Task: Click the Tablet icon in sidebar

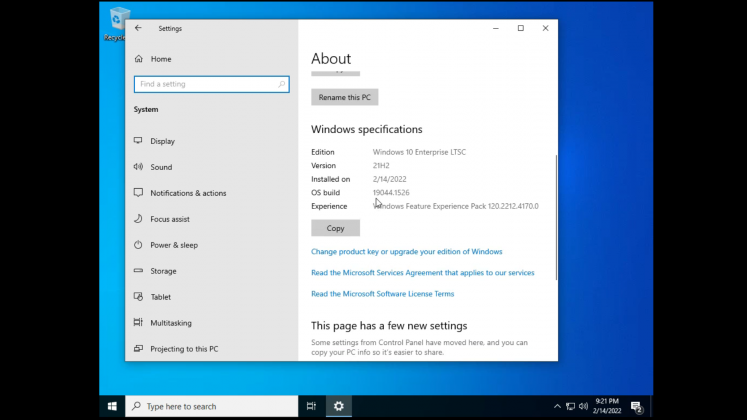Action: (138, 296)
